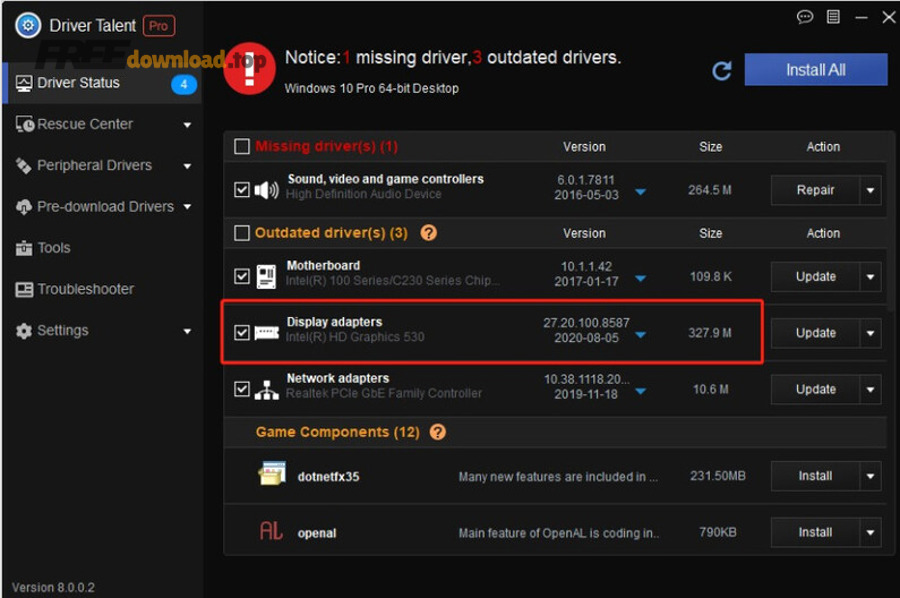Open the Network adapters Update dropdown arrow
This screenshot has width=900, height=598.
(x=870, y=389)
